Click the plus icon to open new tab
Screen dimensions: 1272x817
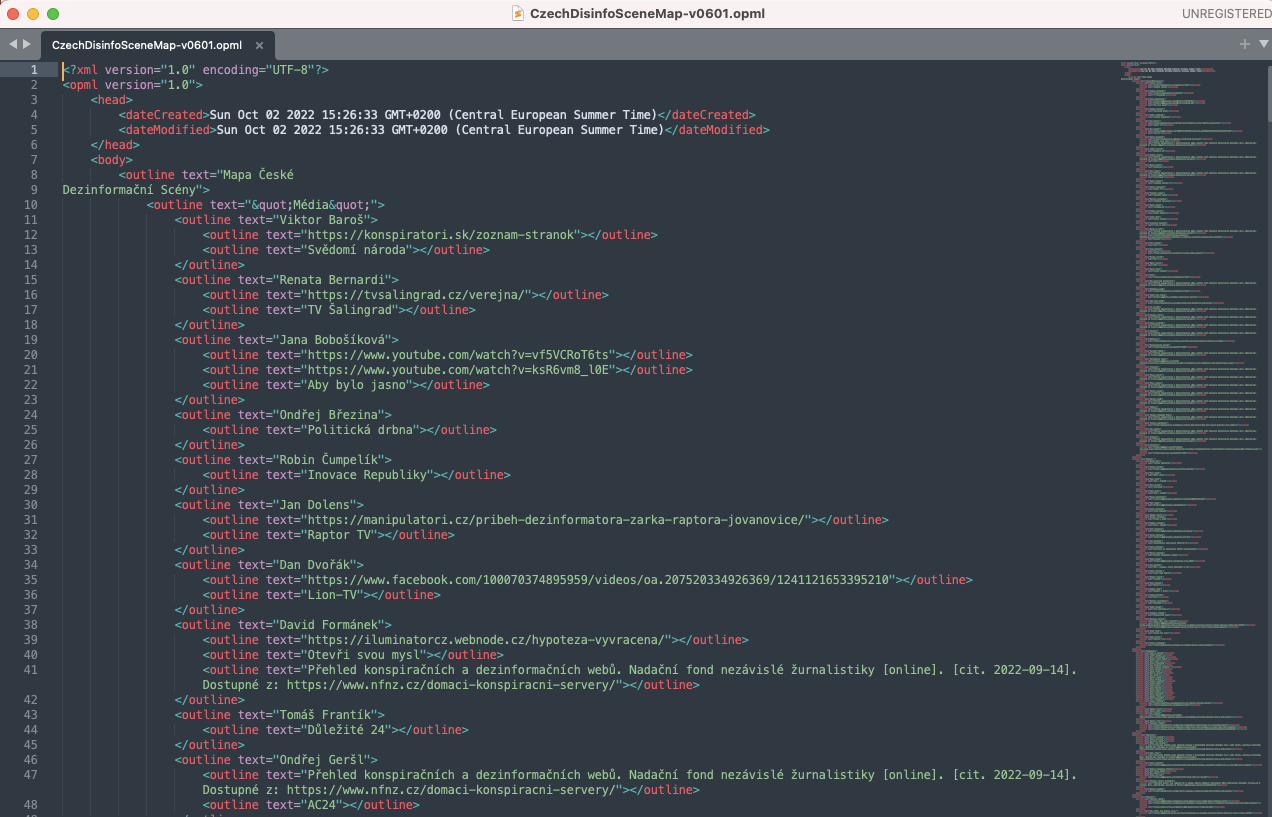[1243, 44]
